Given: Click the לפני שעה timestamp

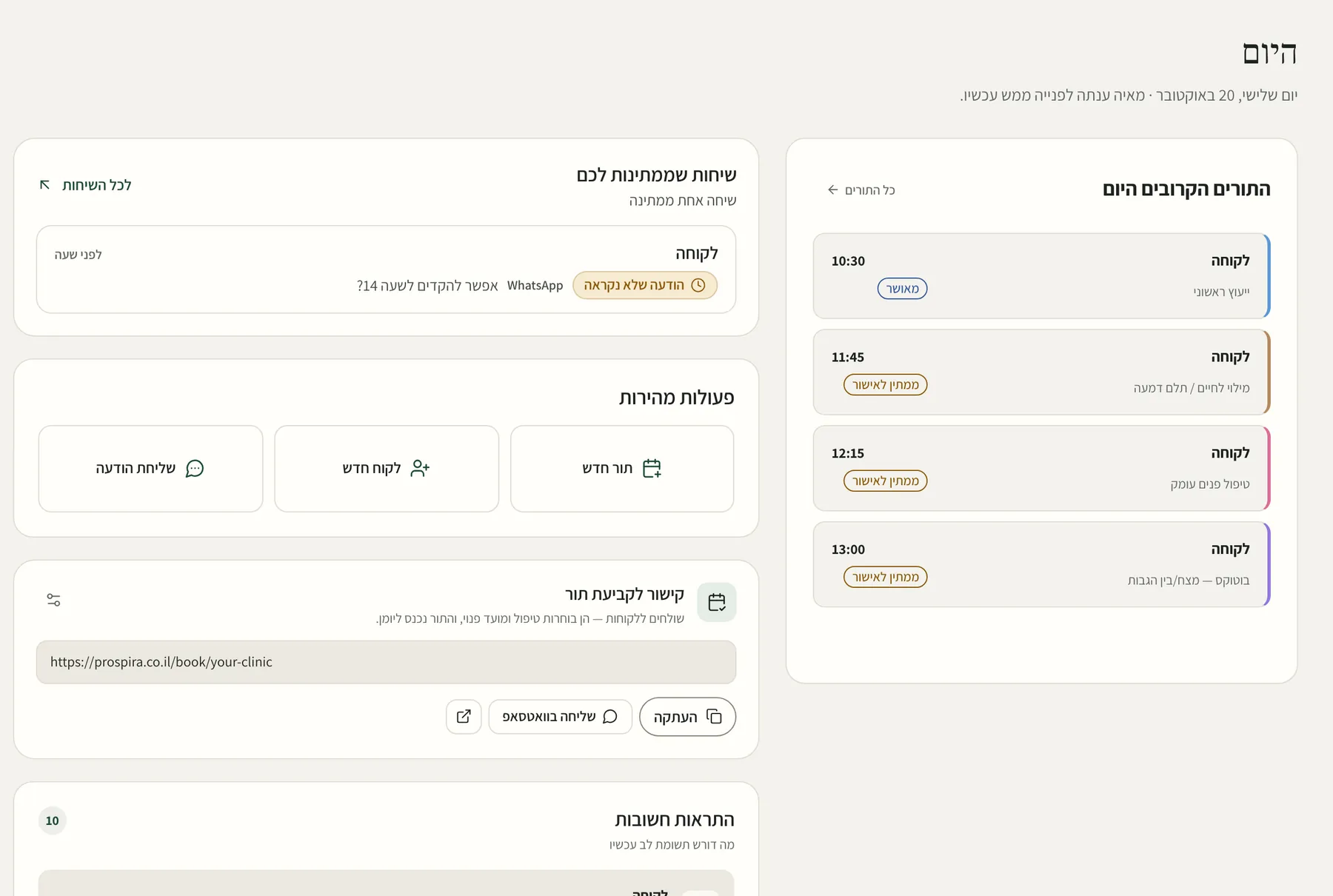Looking at the screenshot, I should pyautogui.click(x=78, y=255).
